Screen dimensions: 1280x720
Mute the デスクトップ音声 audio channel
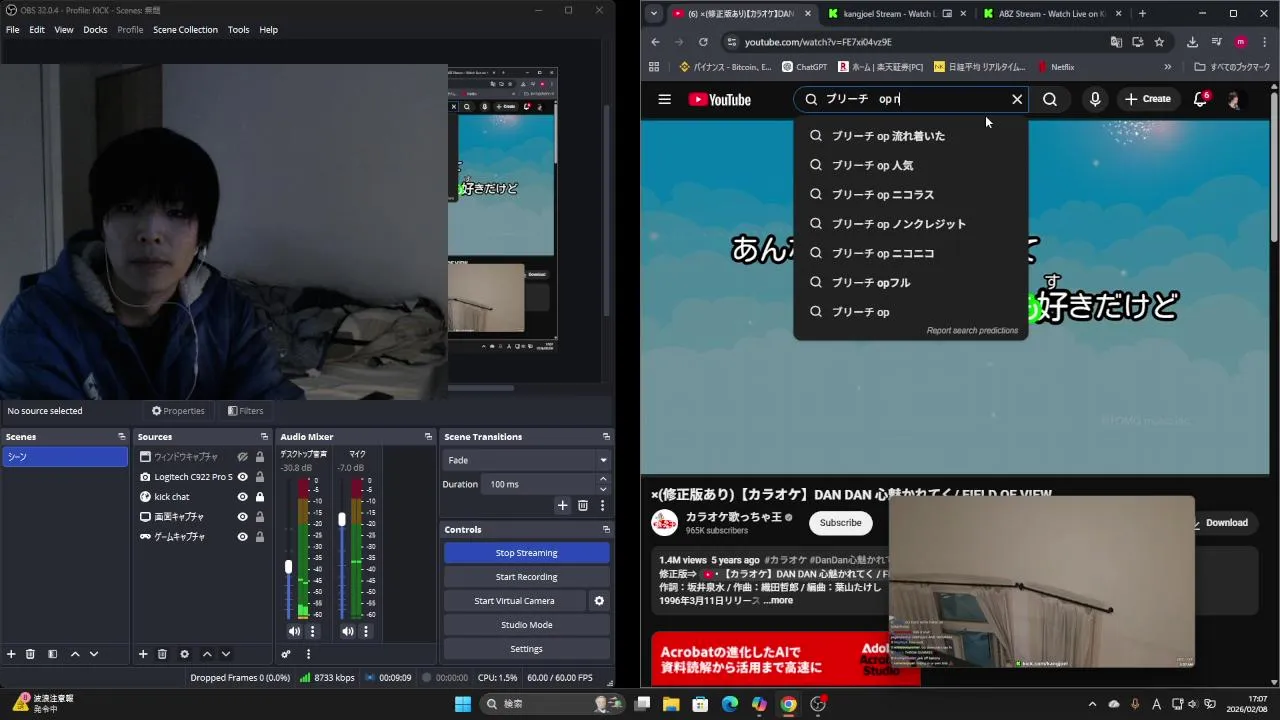coord(294,631)
